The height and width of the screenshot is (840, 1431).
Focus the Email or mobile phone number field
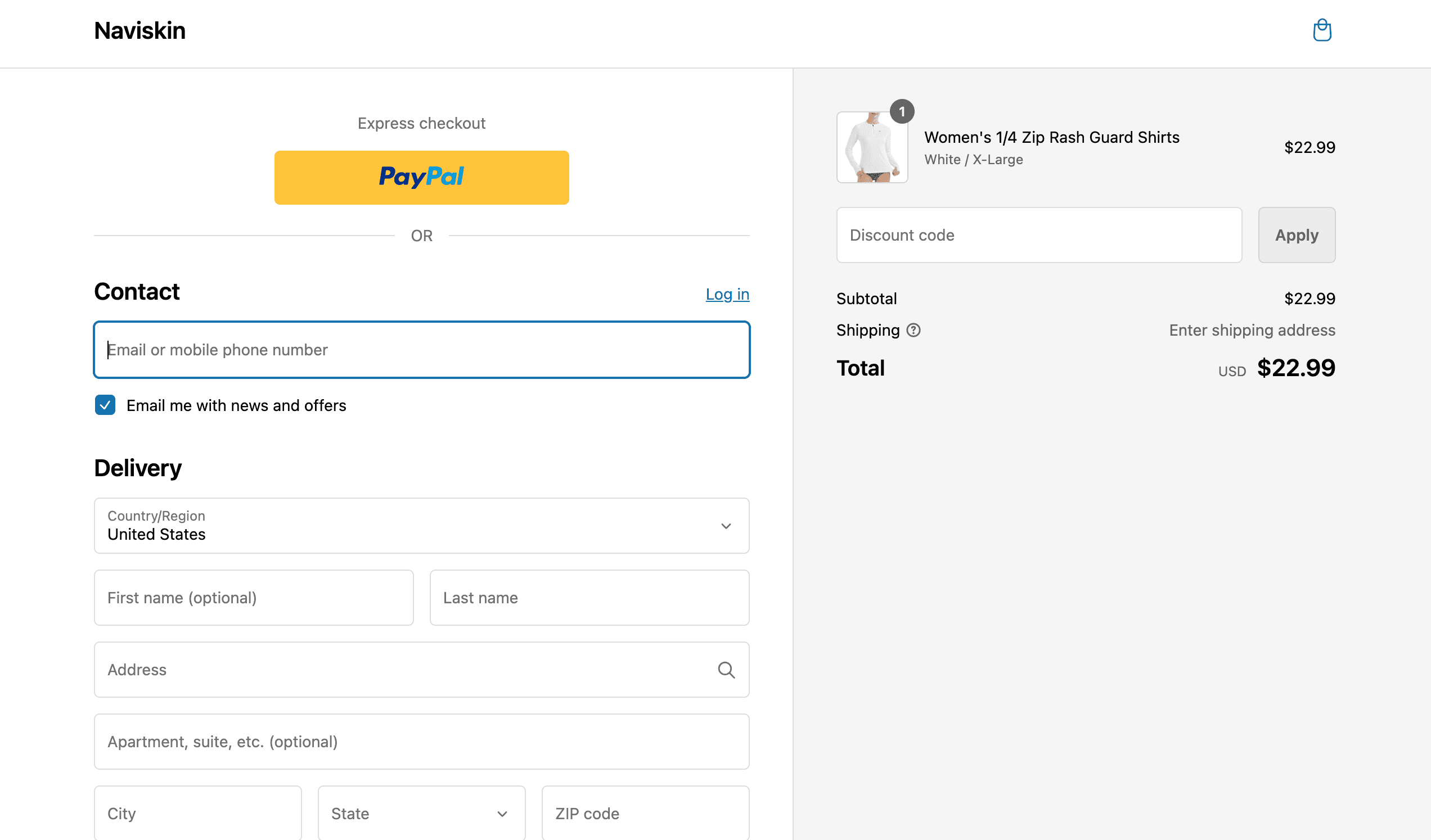coord(422,350)
